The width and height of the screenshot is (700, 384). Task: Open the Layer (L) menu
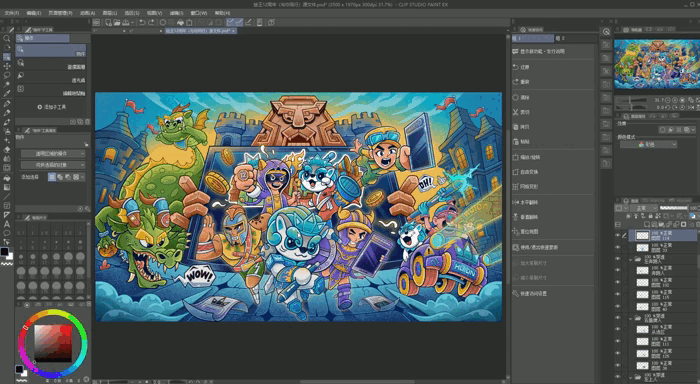[110, 13]
